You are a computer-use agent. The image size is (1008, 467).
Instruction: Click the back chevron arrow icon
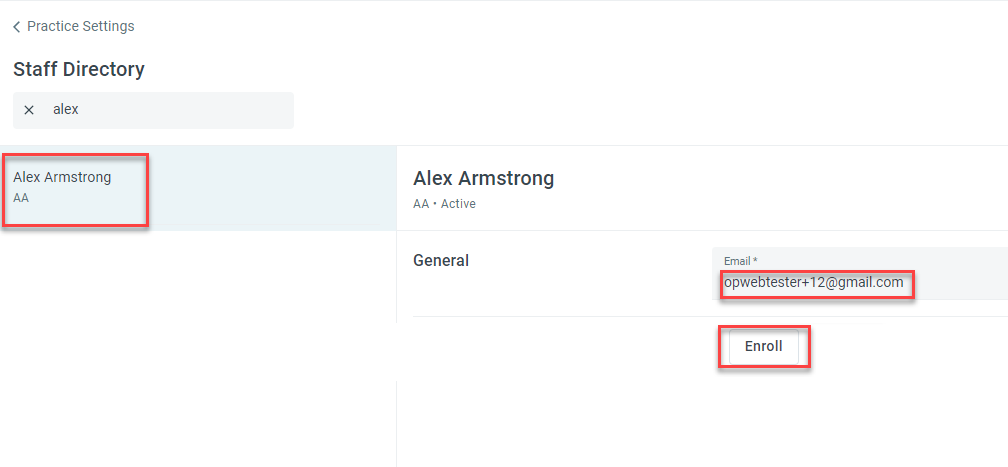pos(17,27)
